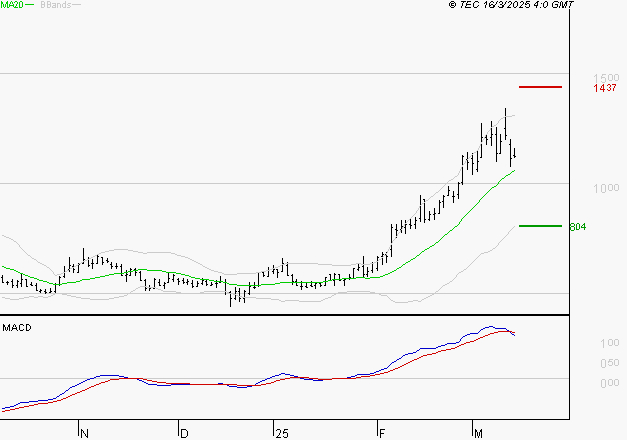Click the MACD 100 axis label
This screenshot has width=627, height=440.
[x=610, y=343]
